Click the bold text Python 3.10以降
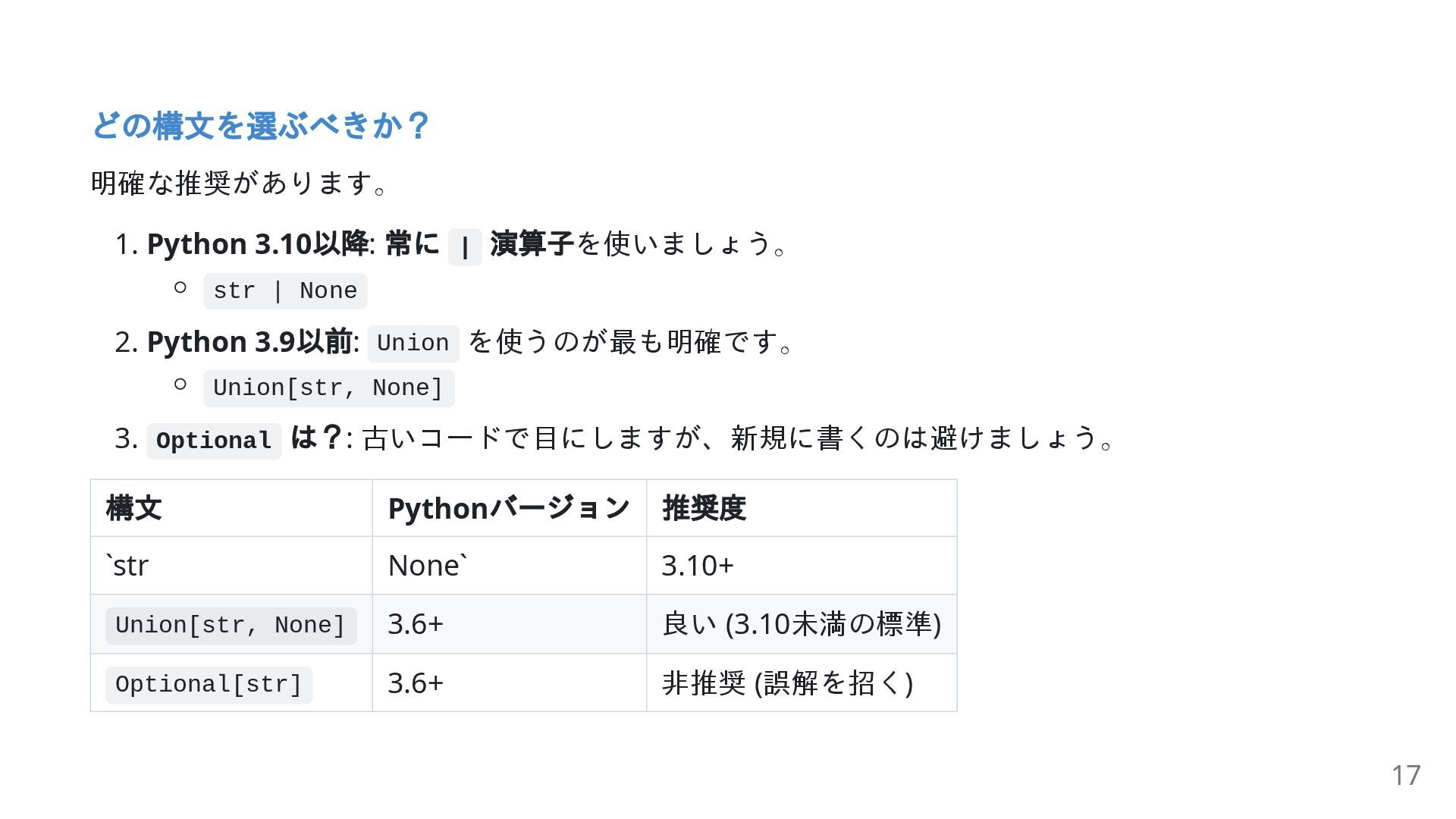 (x=258, y=244)
